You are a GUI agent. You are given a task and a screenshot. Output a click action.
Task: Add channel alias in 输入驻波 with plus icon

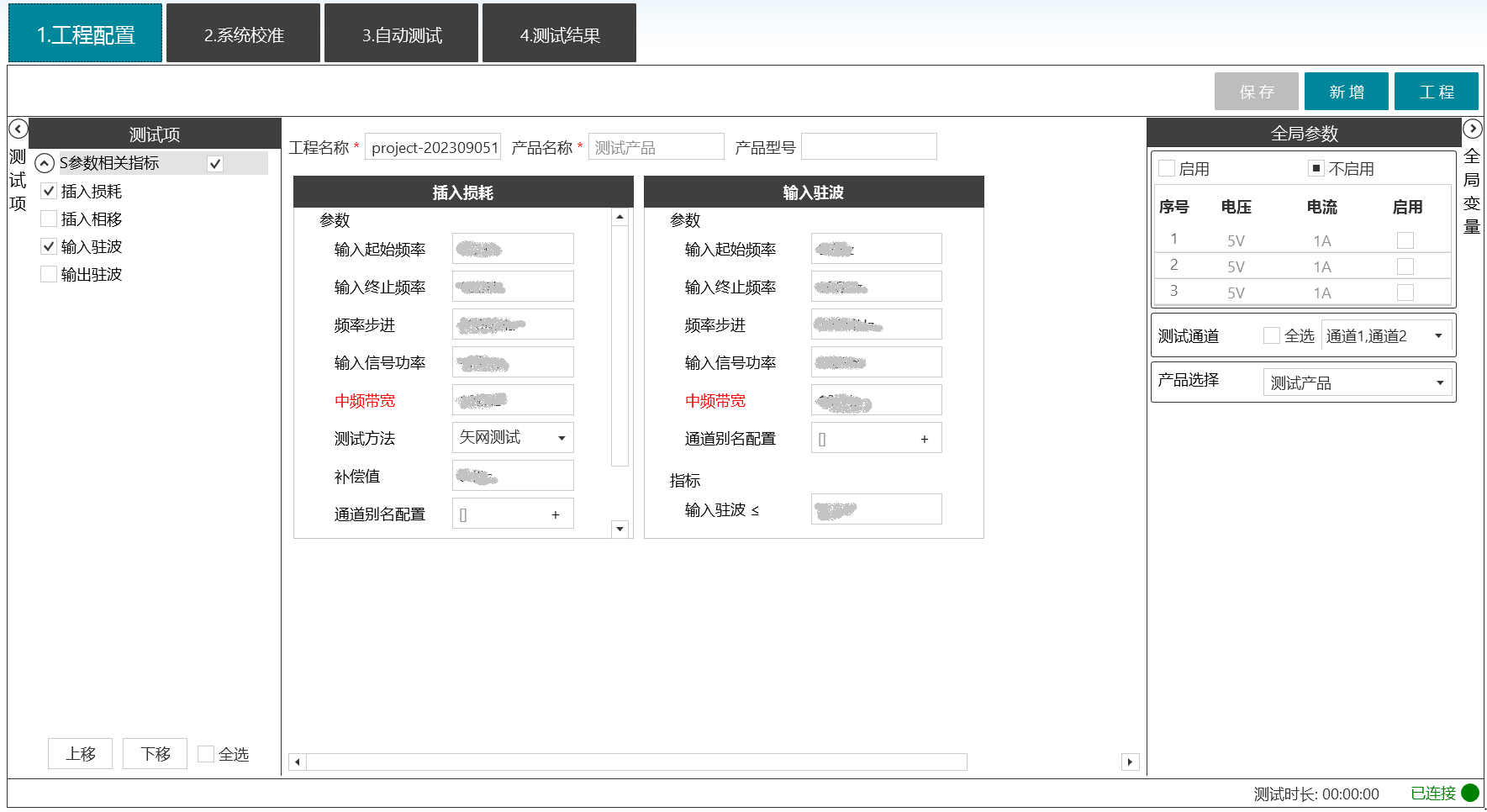pos(925,439)
